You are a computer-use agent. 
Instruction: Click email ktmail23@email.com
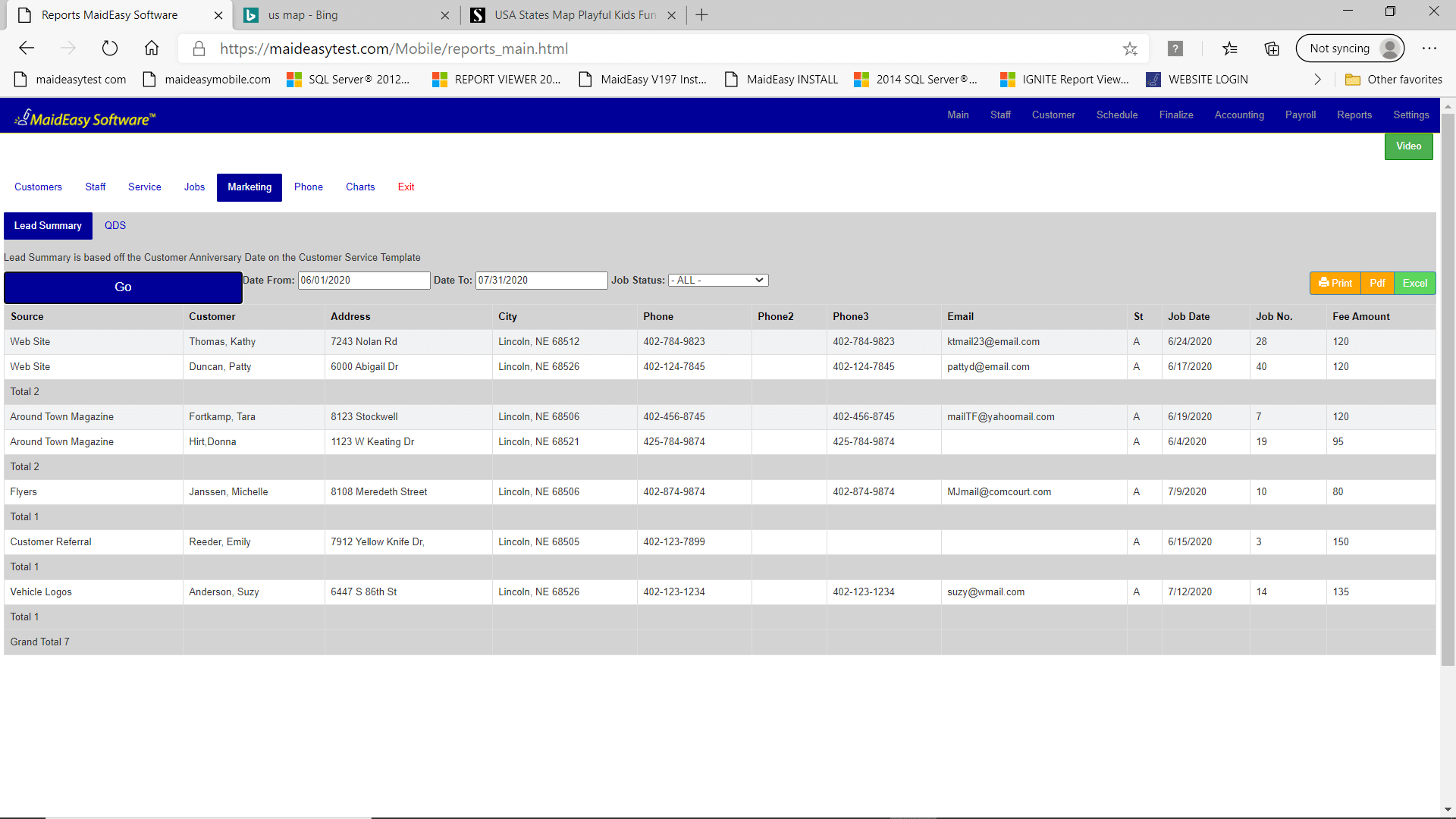tap(993, 342)
